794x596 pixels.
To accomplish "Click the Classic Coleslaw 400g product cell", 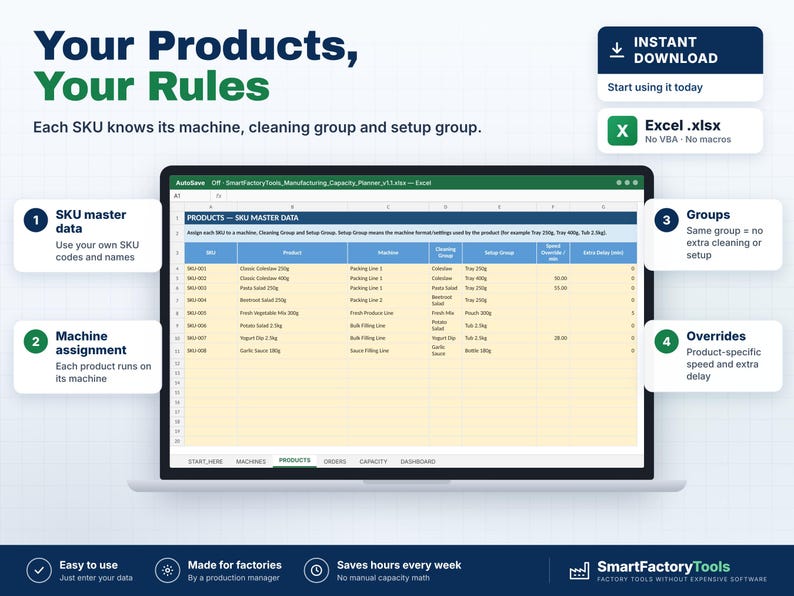I will click(292, 279).
